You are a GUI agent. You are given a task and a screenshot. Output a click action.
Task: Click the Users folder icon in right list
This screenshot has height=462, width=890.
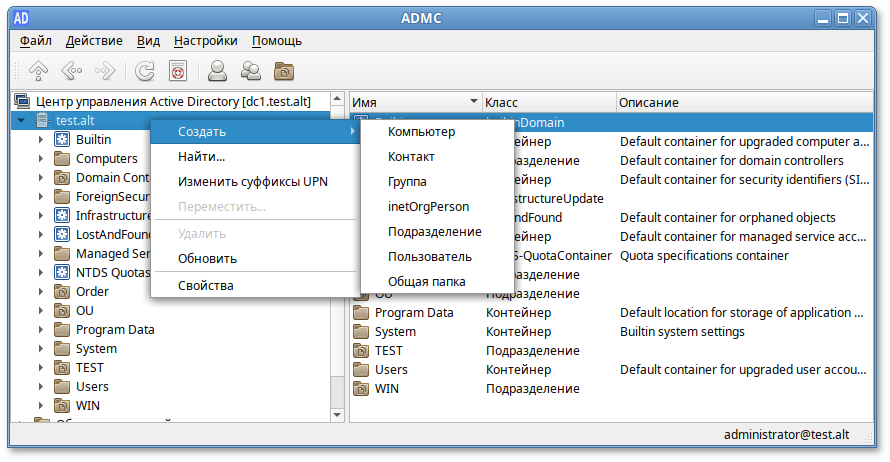[x=361, y=369]
